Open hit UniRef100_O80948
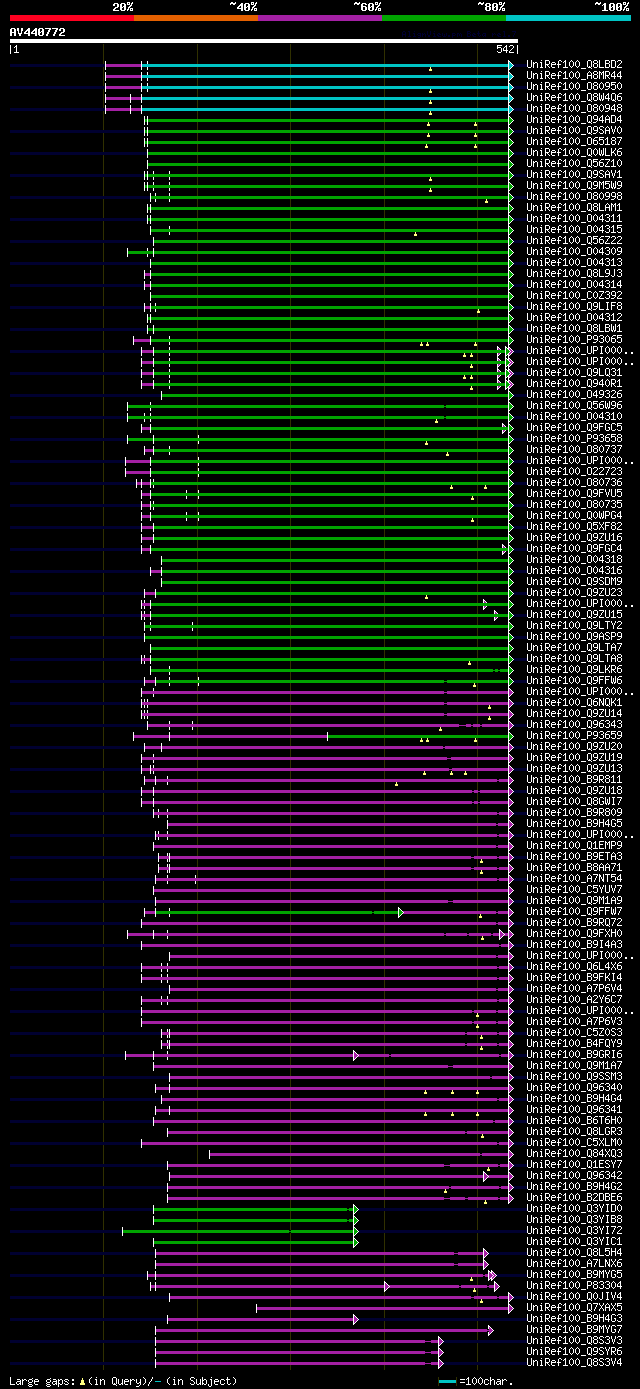Image resolution: width=640 pixels, height=1389 pixels. (x=574, y=109)
